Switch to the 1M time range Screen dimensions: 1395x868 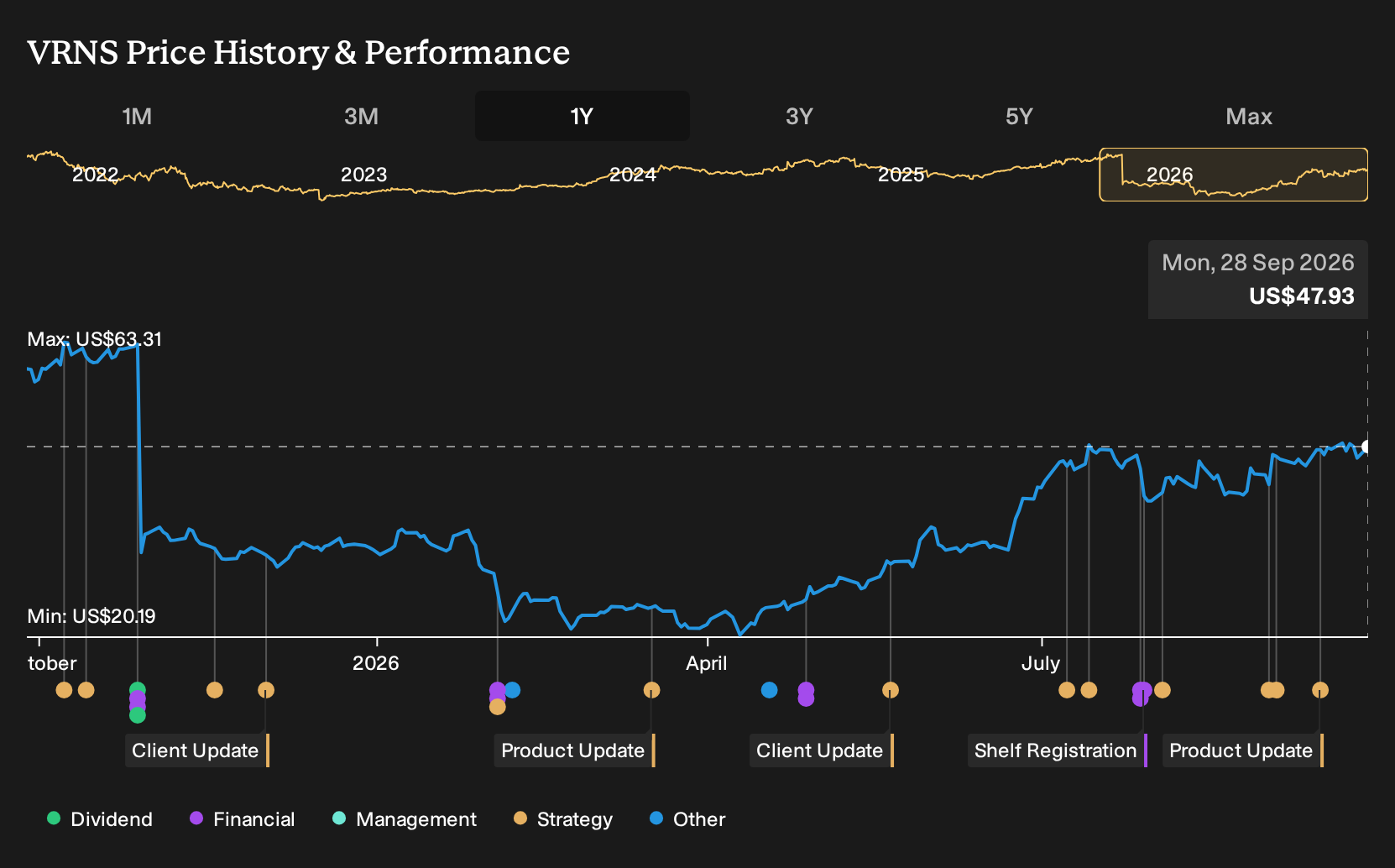[137, 116]
